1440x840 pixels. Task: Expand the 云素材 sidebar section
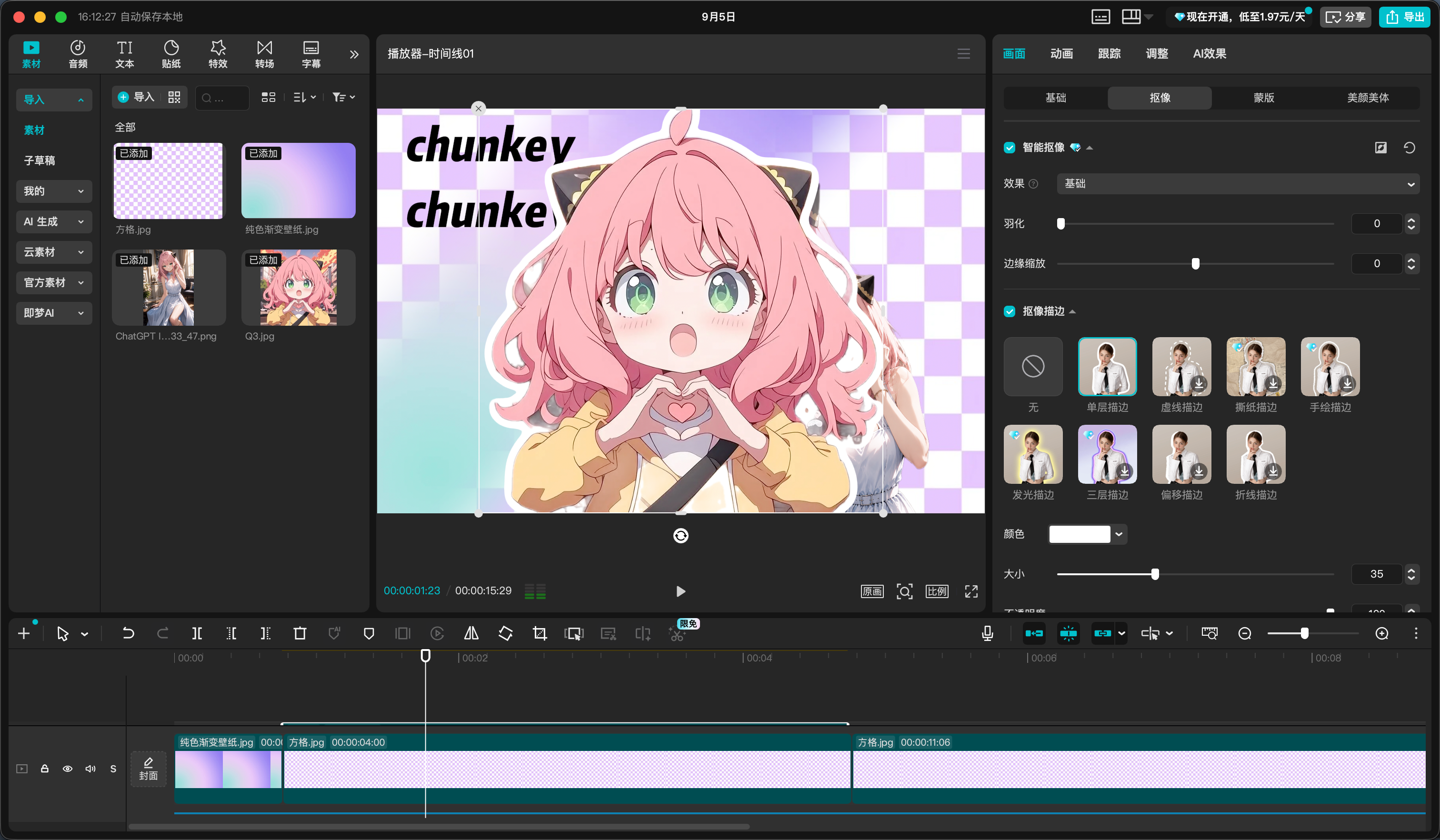54,252
